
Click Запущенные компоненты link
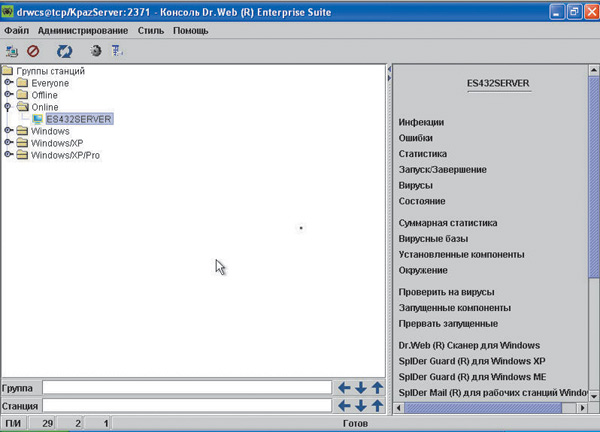coord(455,308)
